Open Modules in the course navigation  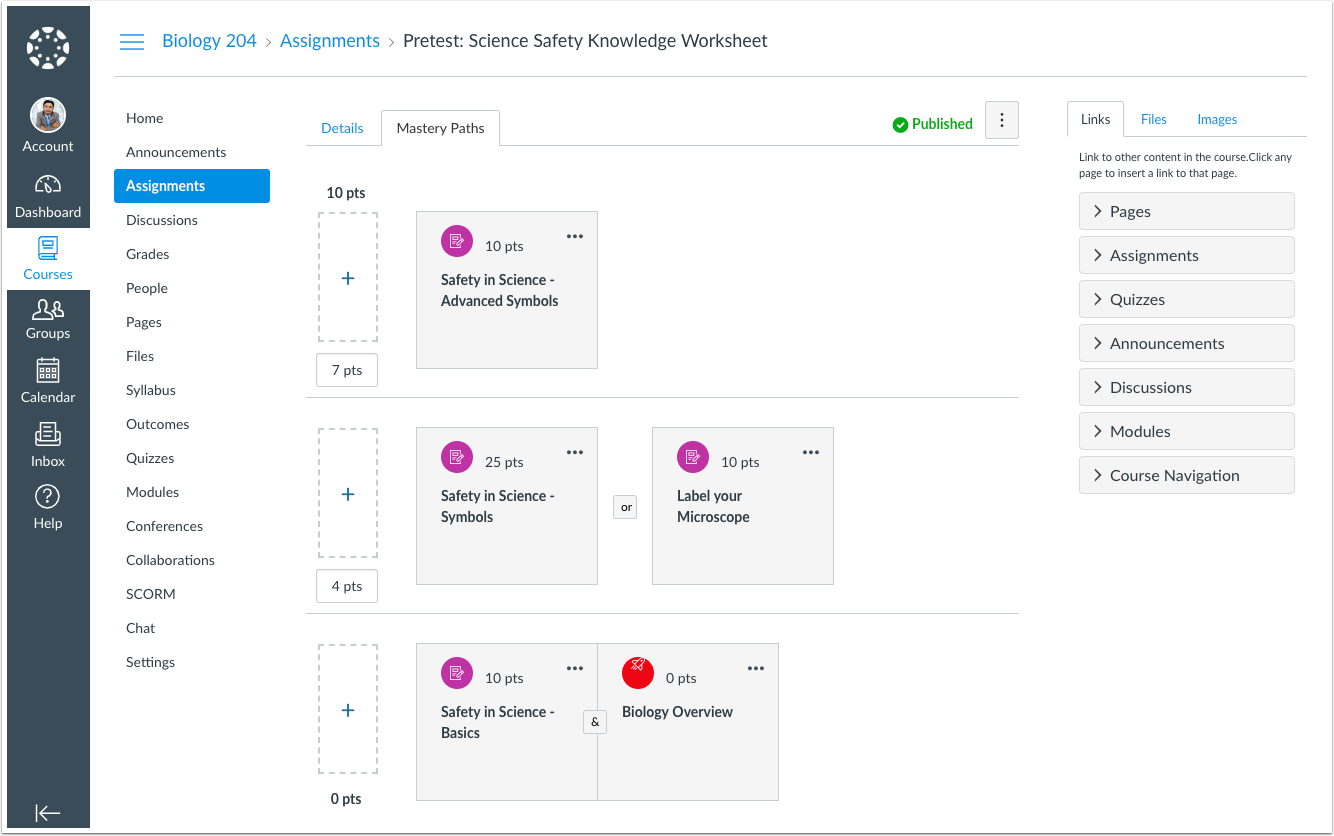tap(152, 492)
